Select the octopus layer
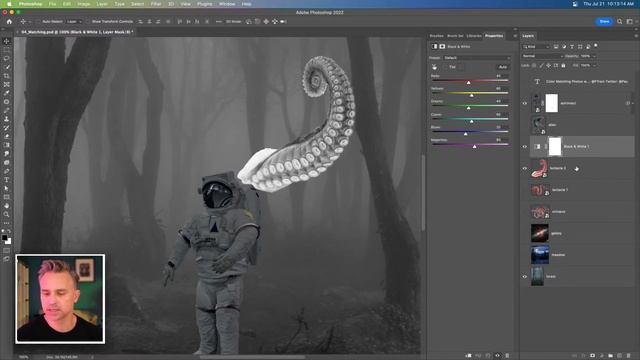This screenshot has height=360, width=640. coord(582,211)
